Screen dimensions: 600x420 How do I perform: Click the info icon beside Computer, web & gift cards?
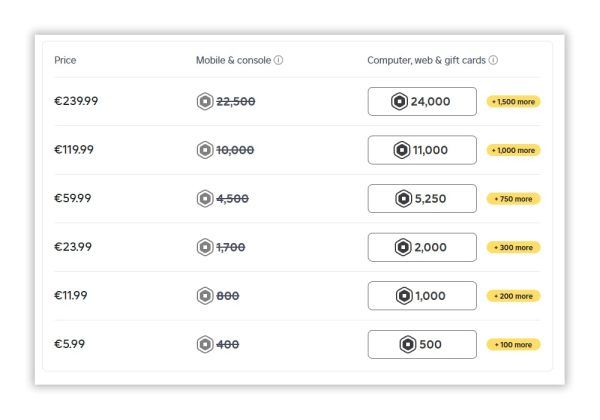(x=493, y=60)
